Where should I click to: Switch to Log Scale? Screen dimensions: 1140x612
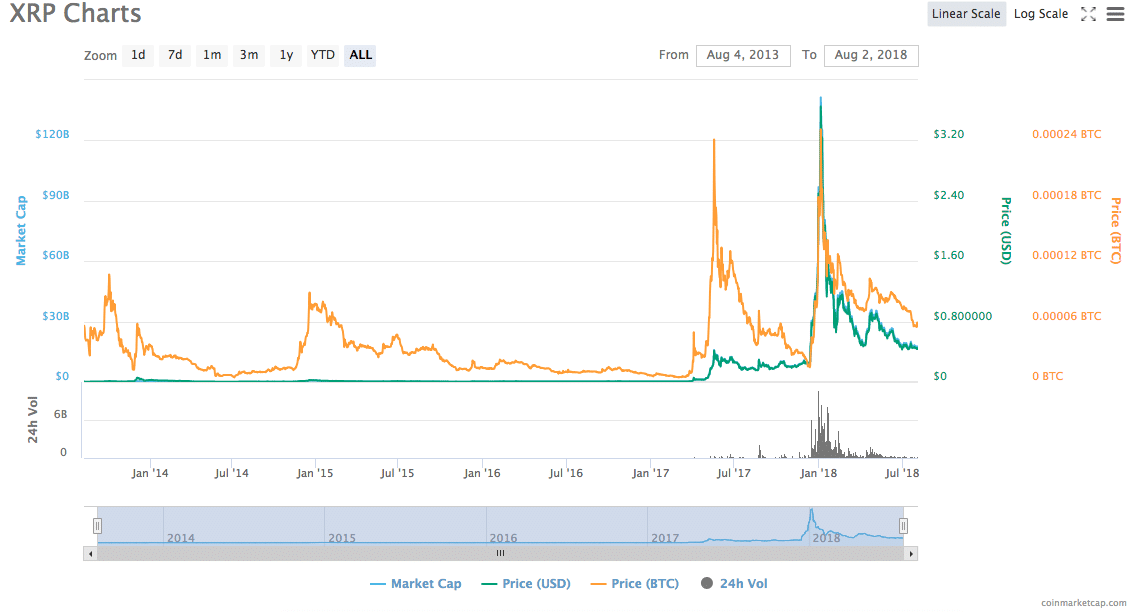(1040, 14)
